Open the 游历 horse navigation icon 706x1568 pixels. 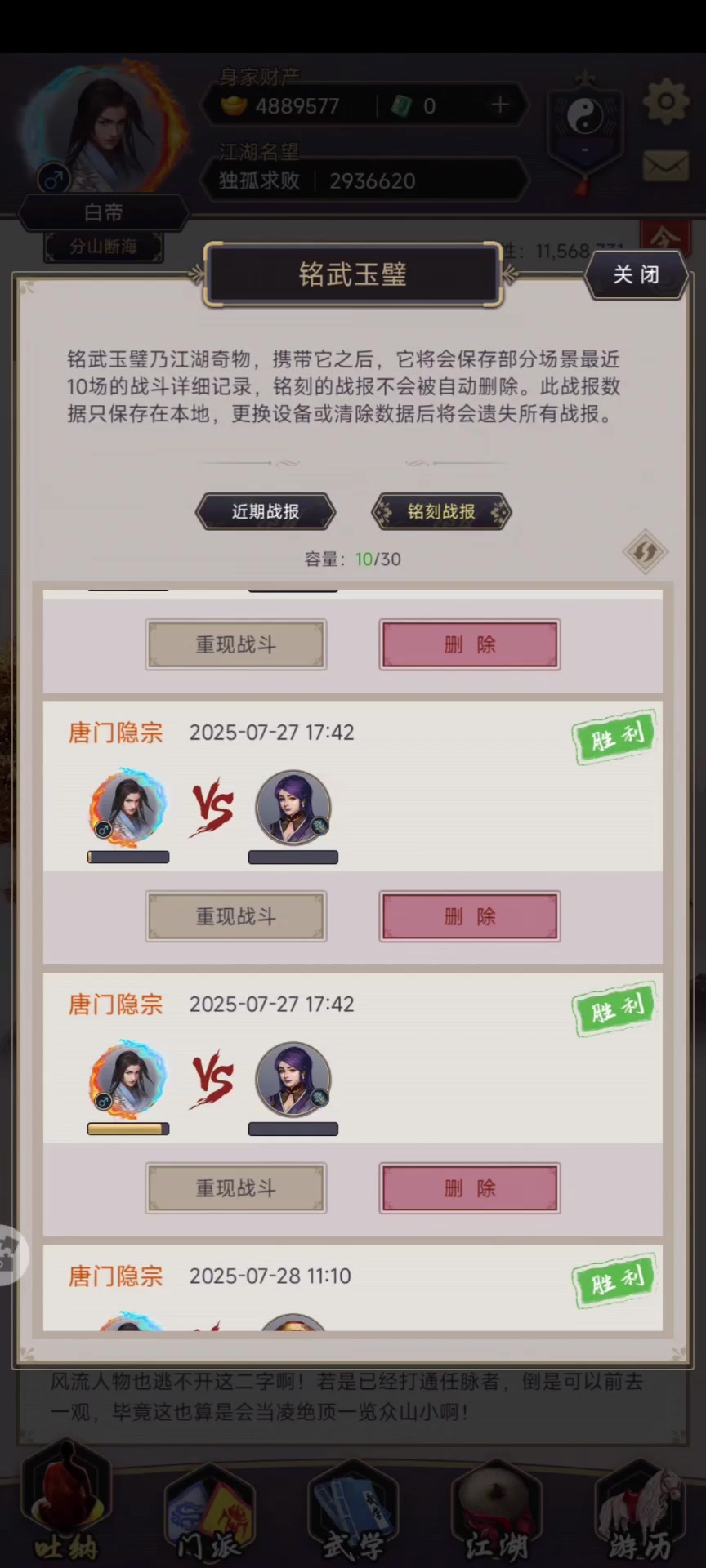click(640, 1509)
